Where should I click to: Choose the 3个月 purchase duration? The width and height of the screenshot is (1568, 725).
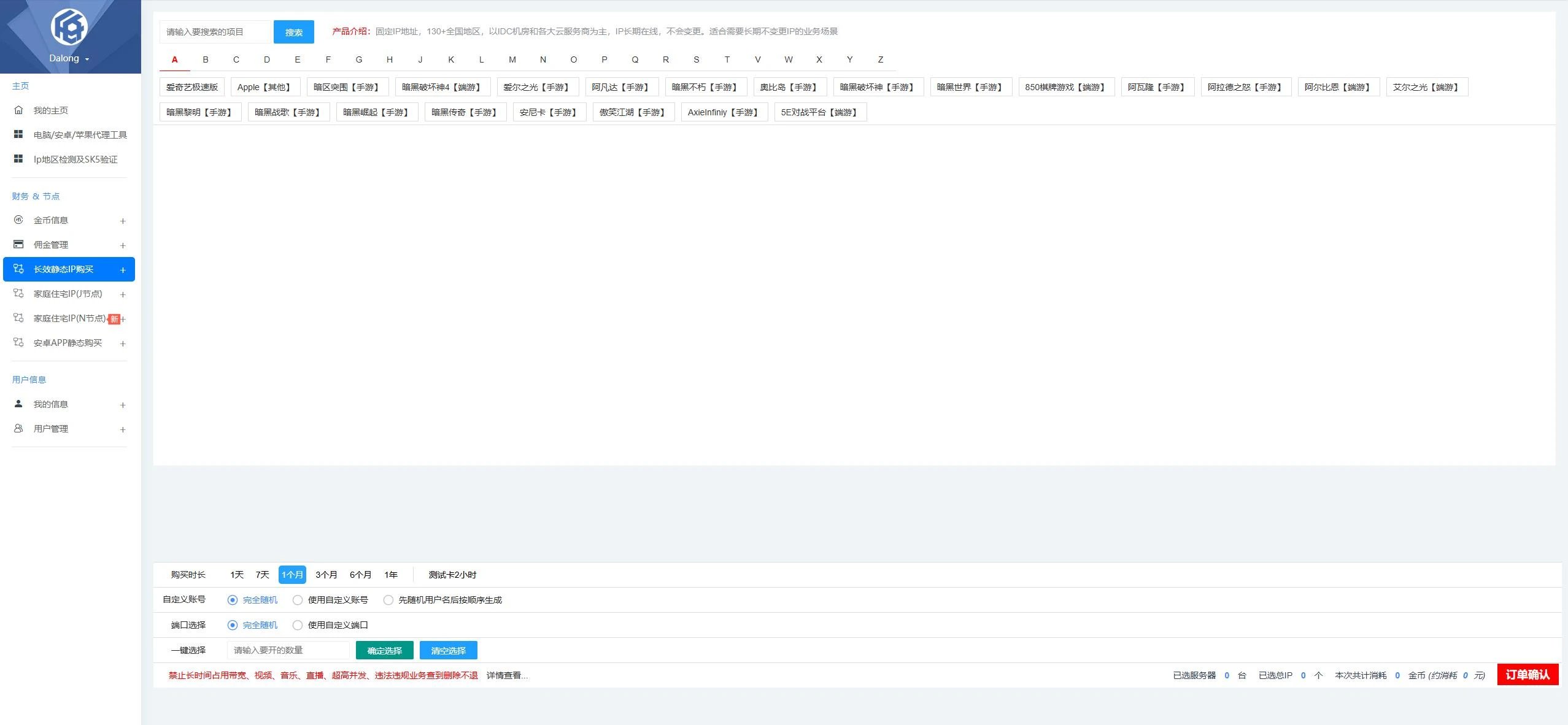coord(326,575)
